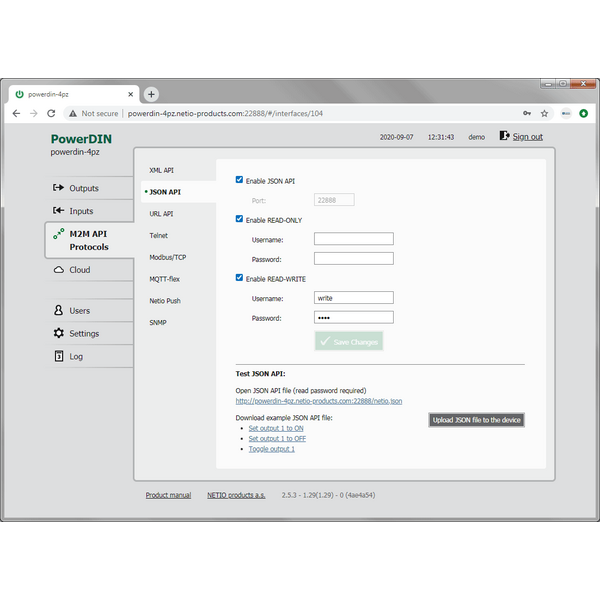Image resolution: width=600 pixels, height=600 pixels.
Task: Click Upload JSON file to the device
Action: tap(477, 420)
